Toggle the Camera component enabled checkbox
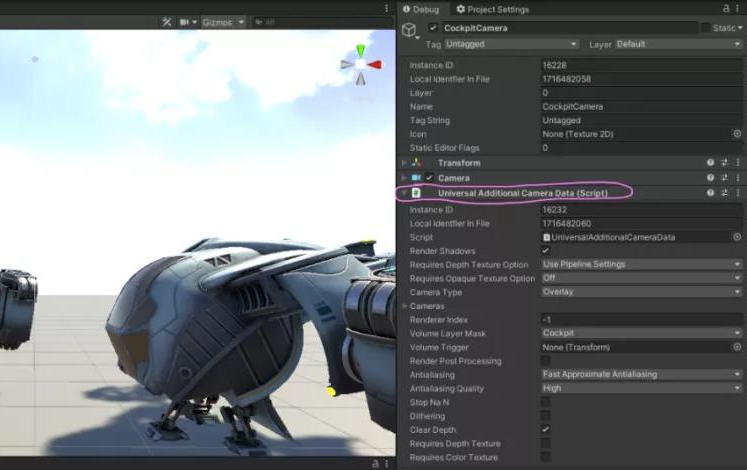747x470 pixels. point(429,178)
